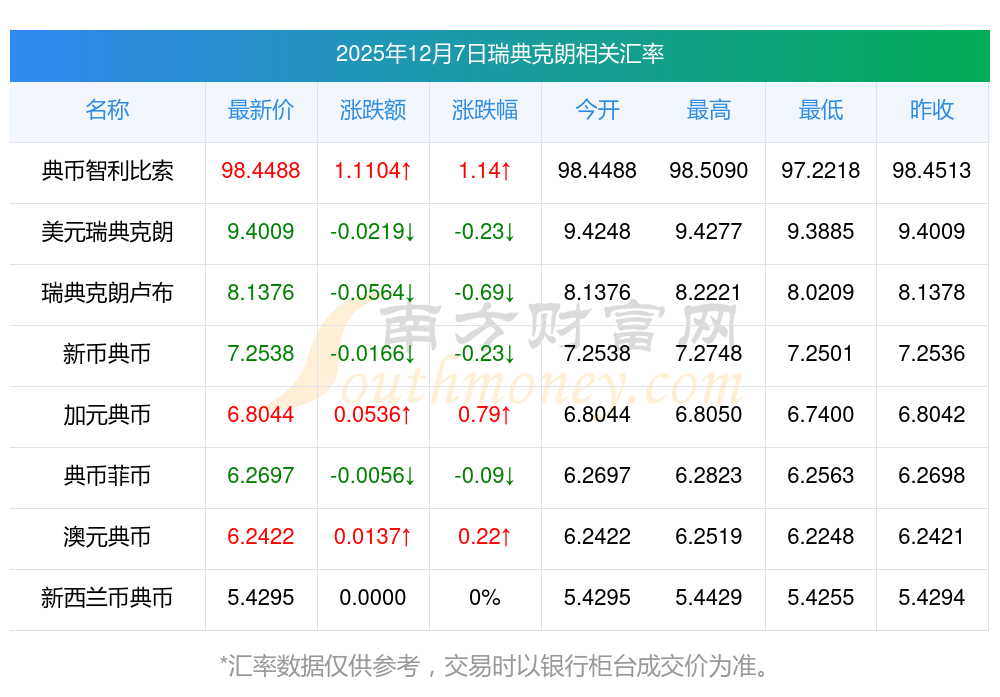Click the low value 9.3885
1000x697 pixels.
(x=821, y=231)
